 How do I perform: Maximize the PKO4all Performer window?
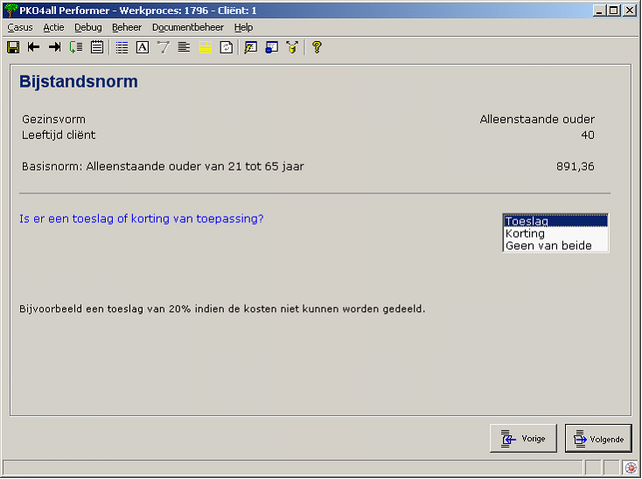[614, 10]
